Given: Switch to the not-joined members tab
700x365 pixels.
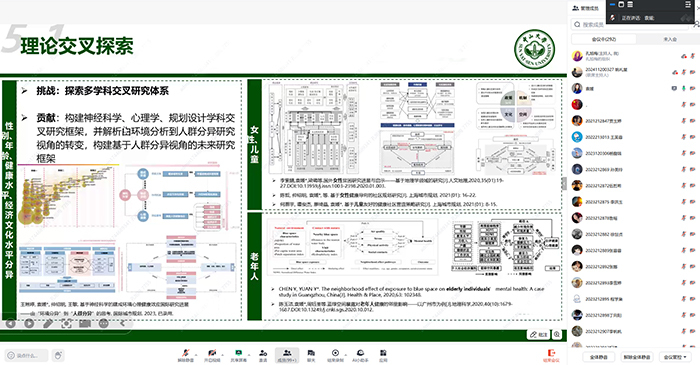Looking at the screenshot, I should (x=670, y=39).
